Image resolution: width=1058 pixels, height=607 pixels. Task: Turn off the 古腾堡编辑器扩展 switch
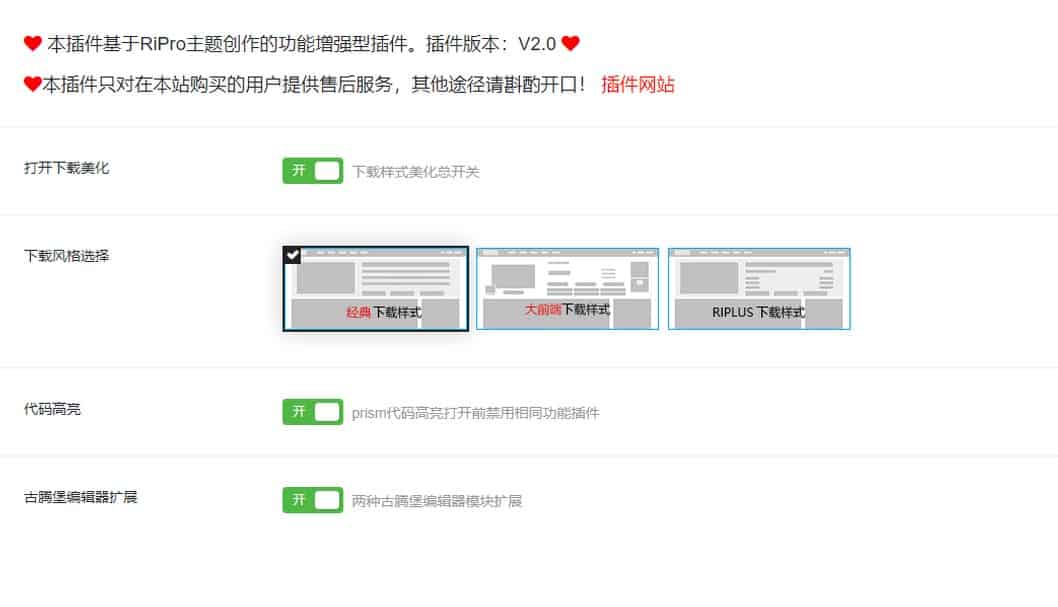point(312,500)
